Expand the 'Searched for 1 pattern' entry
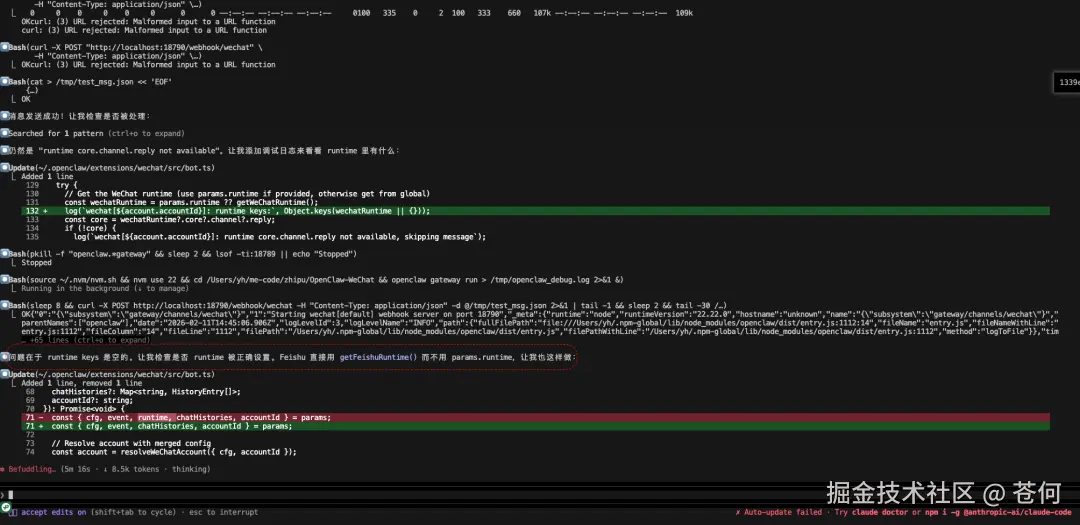This screenshot has height=525, width=1080. coord(96,133)
